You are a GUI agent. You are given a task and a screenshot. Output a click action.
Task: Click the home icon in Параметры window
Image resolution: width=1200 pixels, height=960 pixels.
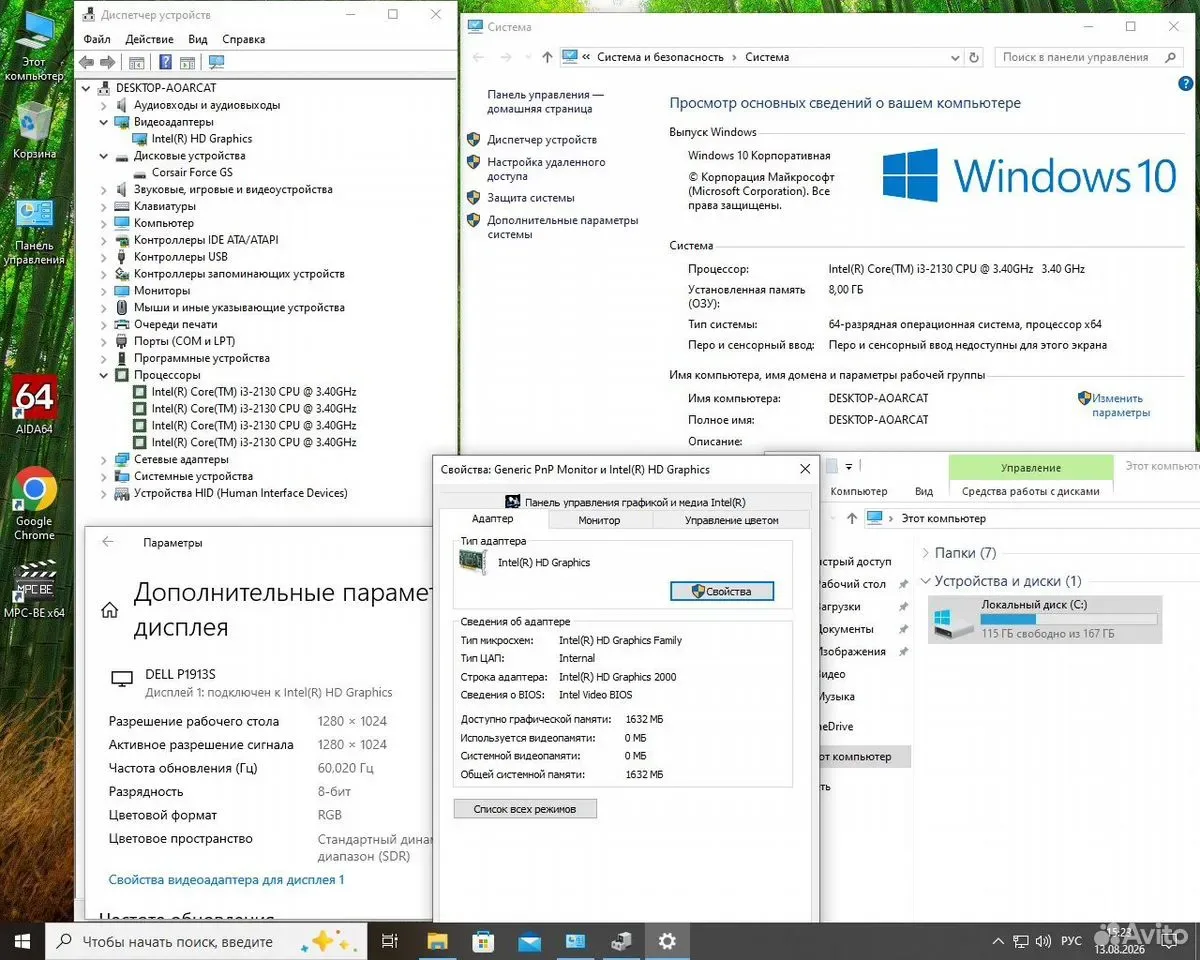(x=110, y=610)
